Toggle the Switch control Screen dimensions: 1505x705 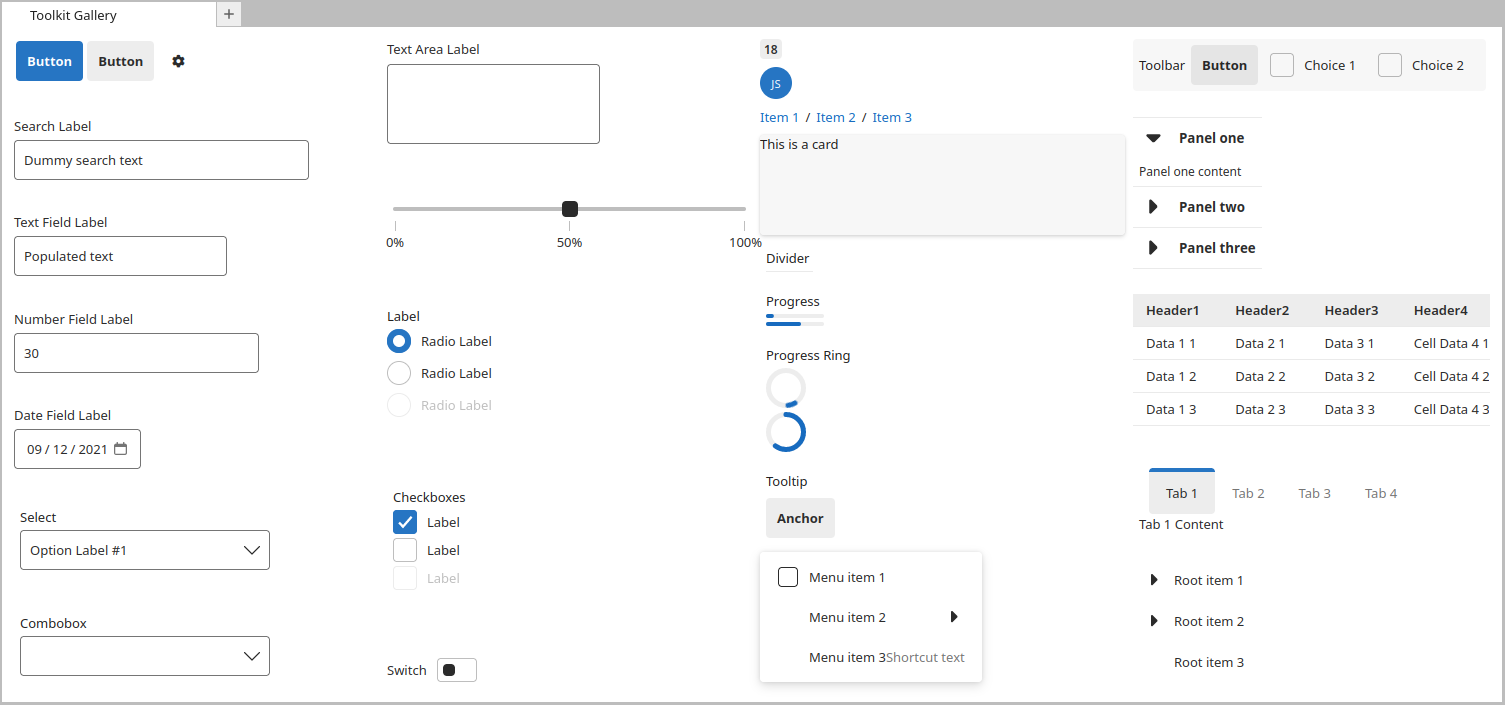pos(457,670)
